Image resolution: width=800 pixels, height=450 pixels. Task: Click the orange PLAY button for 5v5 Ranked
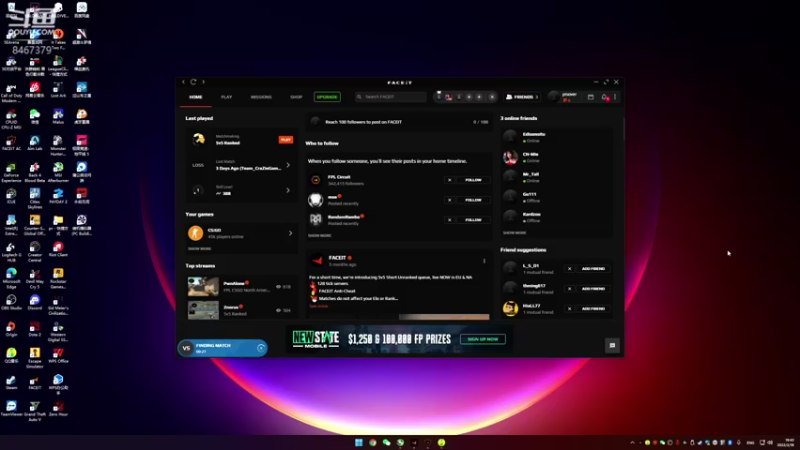[286, 140]
